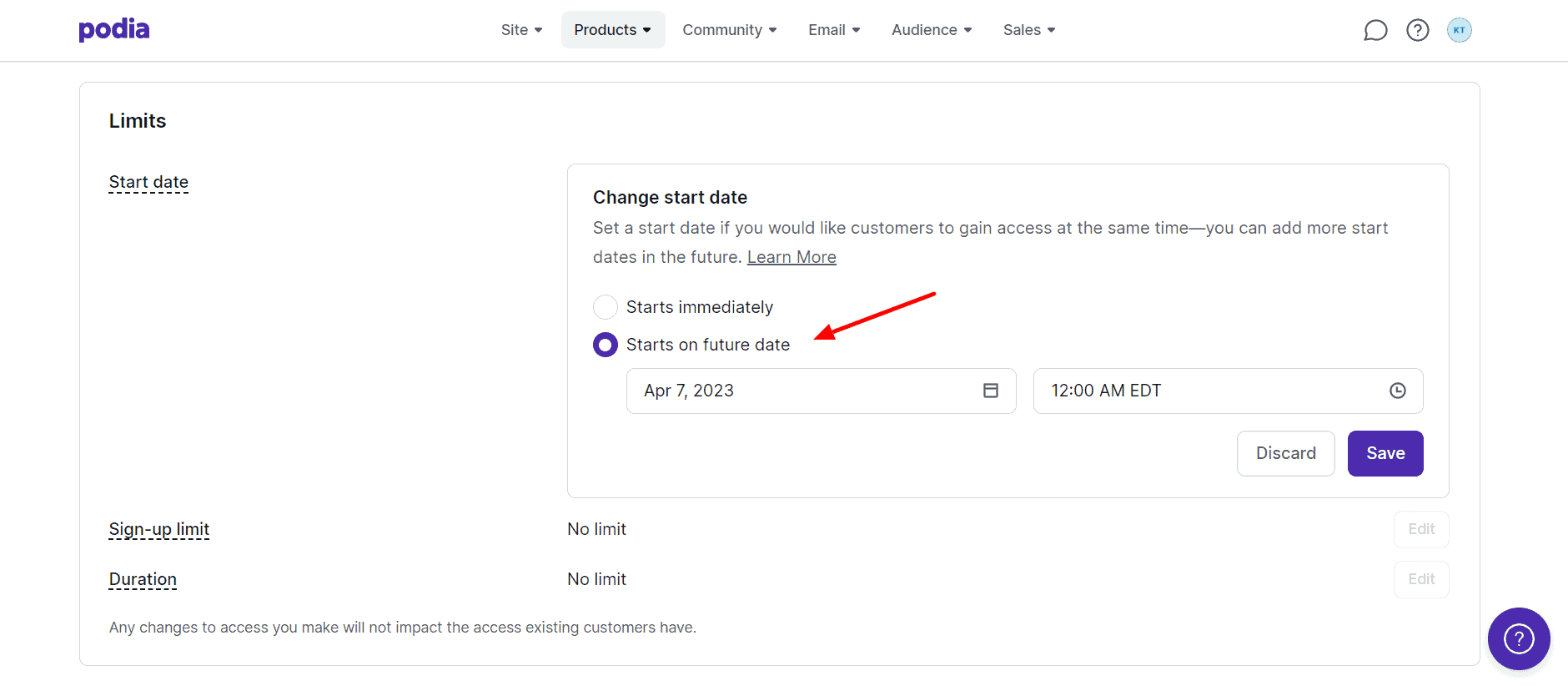Screen dimensions: 1568x686
Task: Click the Apr 7, 2023 date field
Action: coord(801,391)
